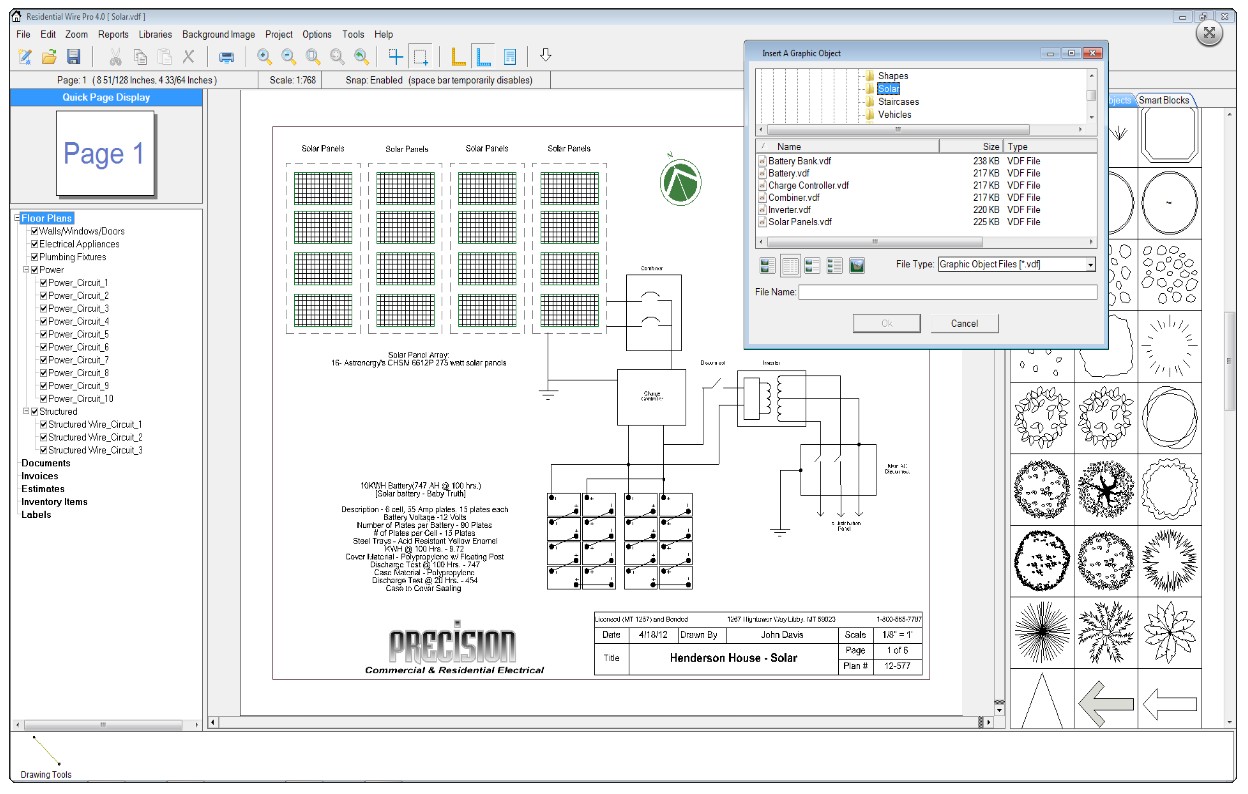Click the New drawing icon in toolbar
Screen dimensions: 1248x794
[x=25, y=57]
